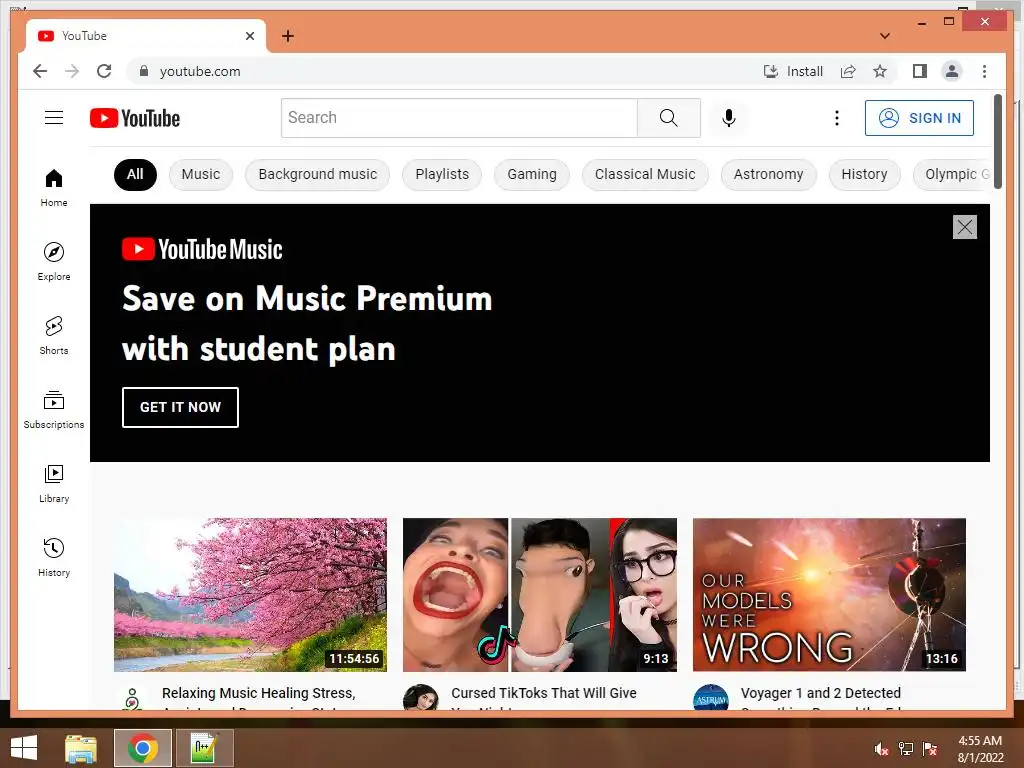Select the Playlists filter chip
This screenshot has height=768, width=1024.
[442, 174]
